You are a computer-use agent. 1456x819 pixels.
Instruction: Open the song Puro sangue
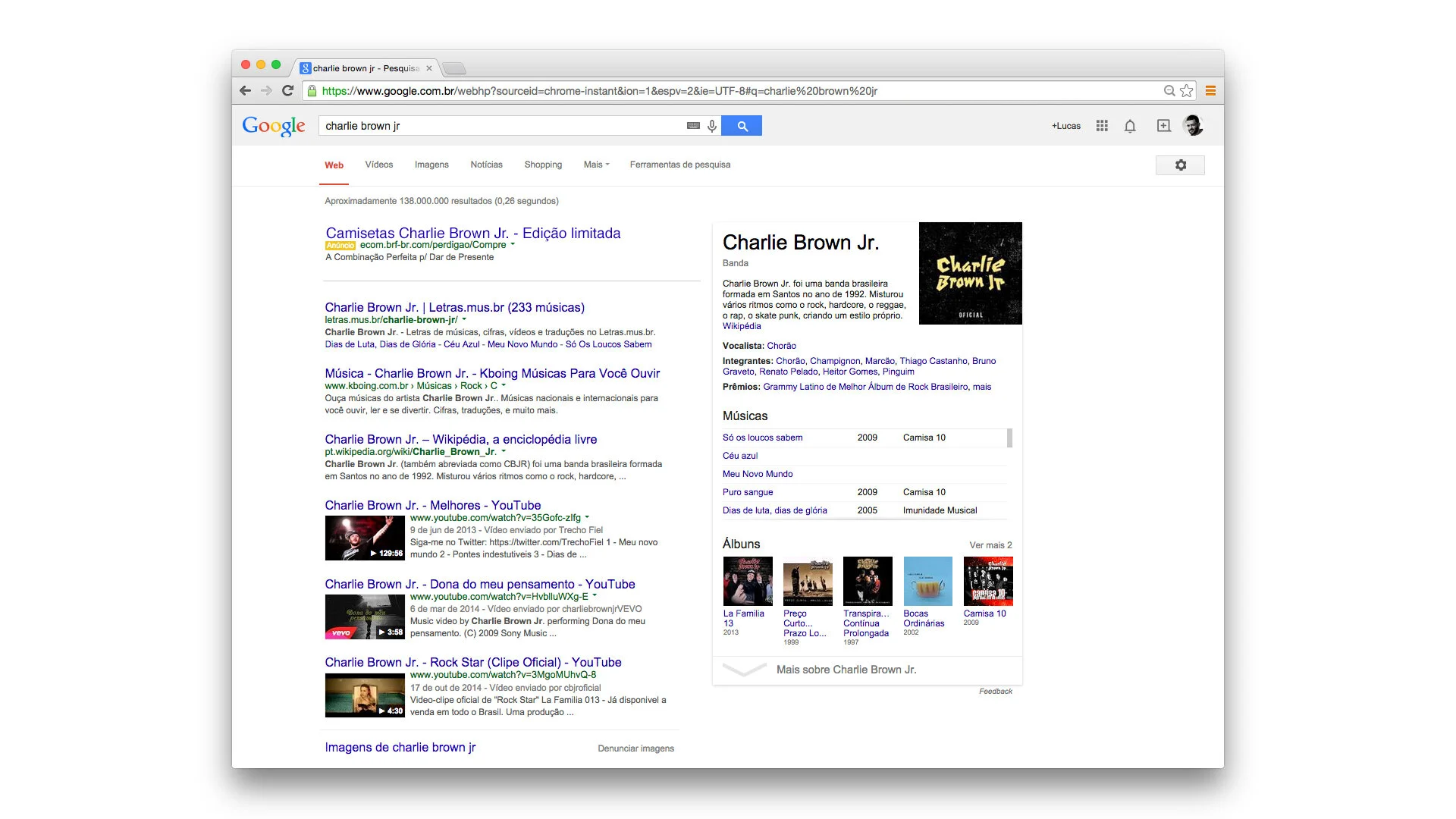pyautogui.click(x=747, y=492)
